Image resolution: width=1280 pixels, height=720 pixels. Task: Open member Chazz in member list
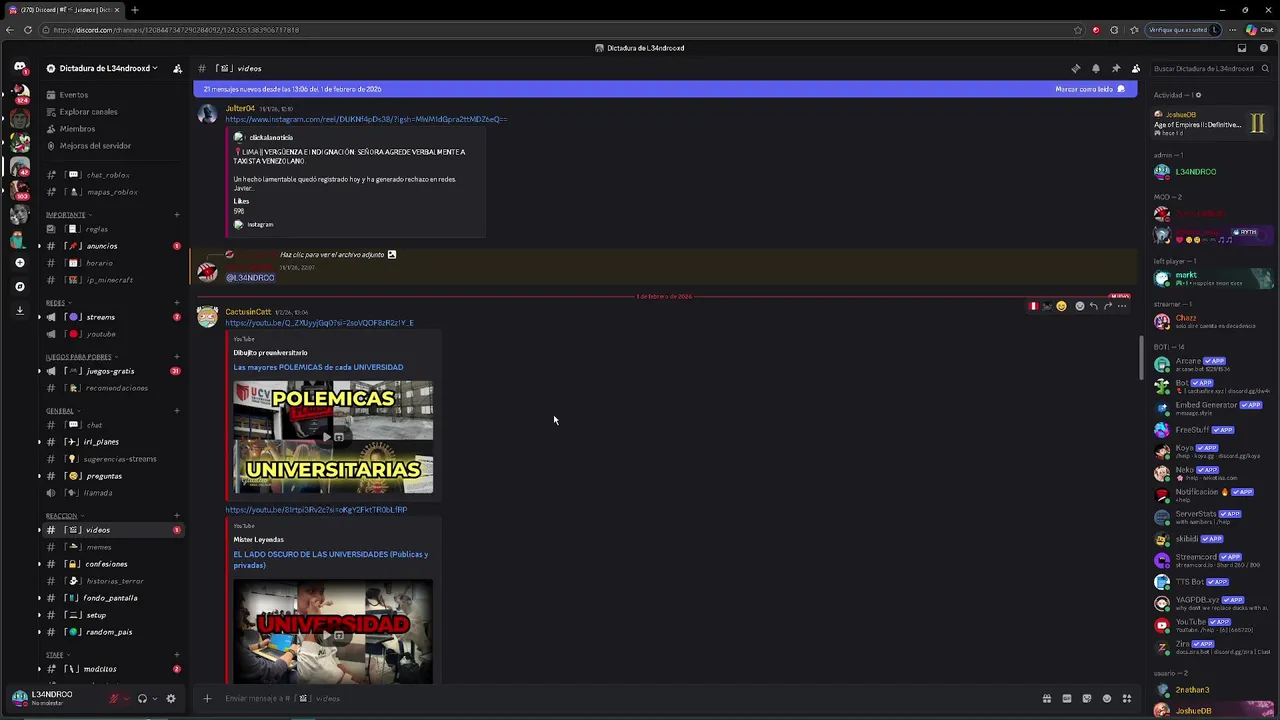[x=1212, y=321]
